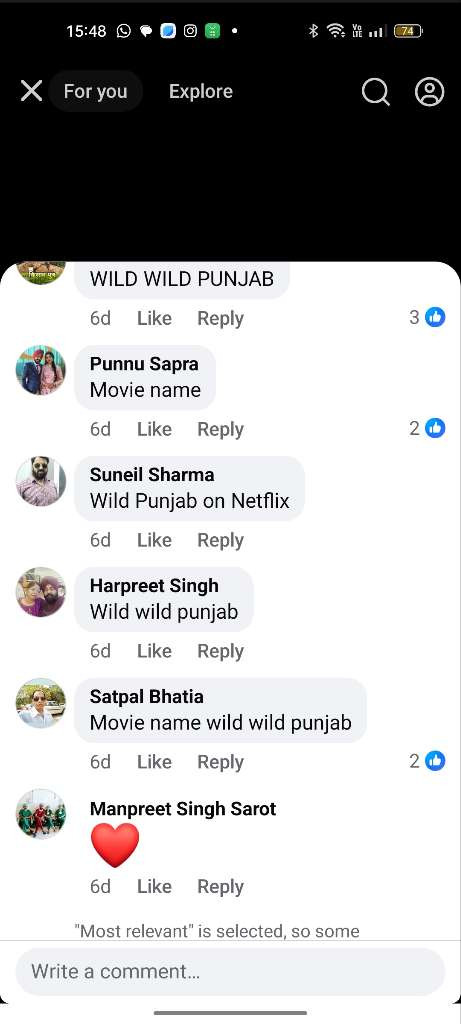This screenshot has height=1024, width=461.
Task: Tap the Write a comment field
Action: (230, 971)
